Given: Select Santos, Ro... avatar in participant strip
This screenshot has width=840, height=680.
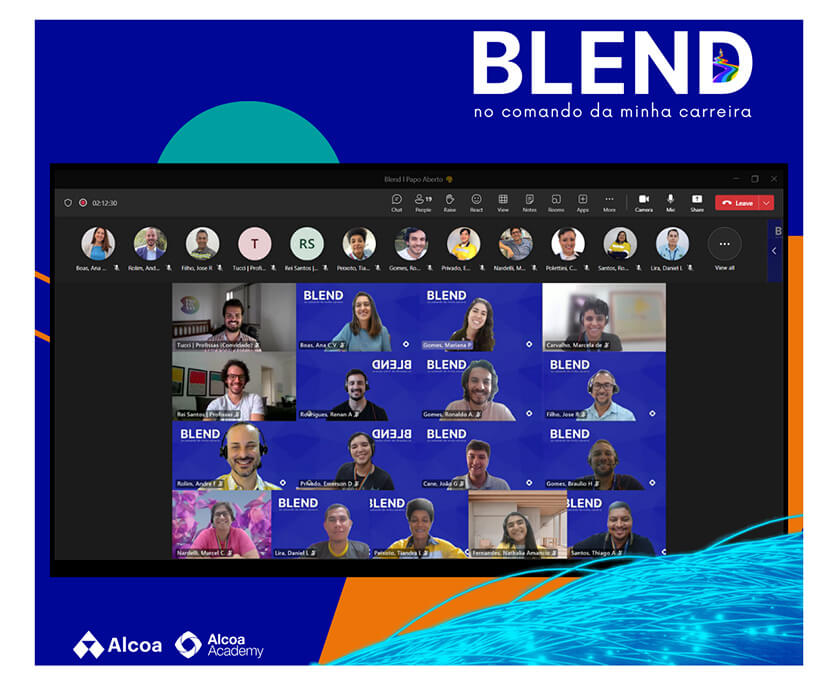Looking at the screenshot, I should (x=620, y=244).
